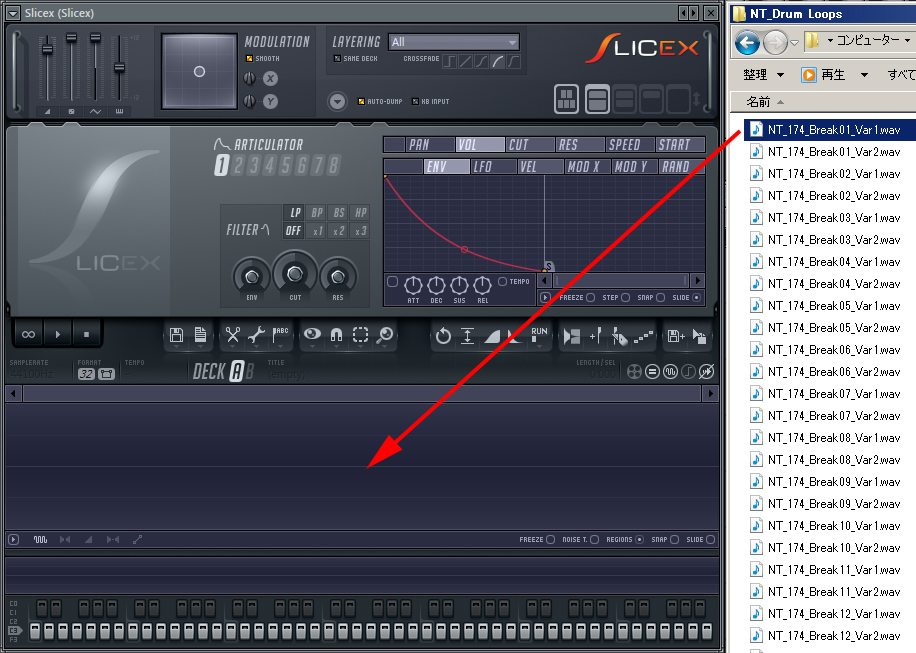Open the MOD X editor tab
916x653 pixels.
click(587, 166)
